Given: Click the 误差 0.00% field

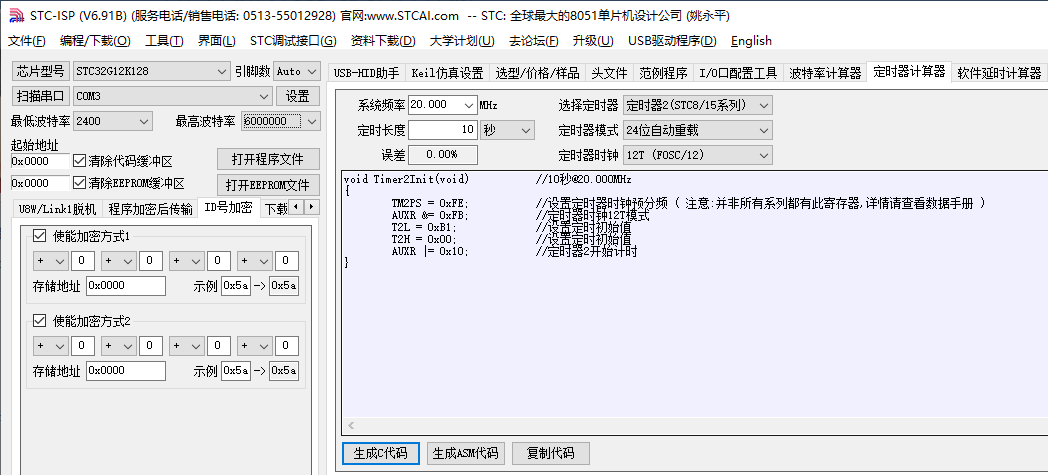Looking at the screenshot, I should coord(442,155).
